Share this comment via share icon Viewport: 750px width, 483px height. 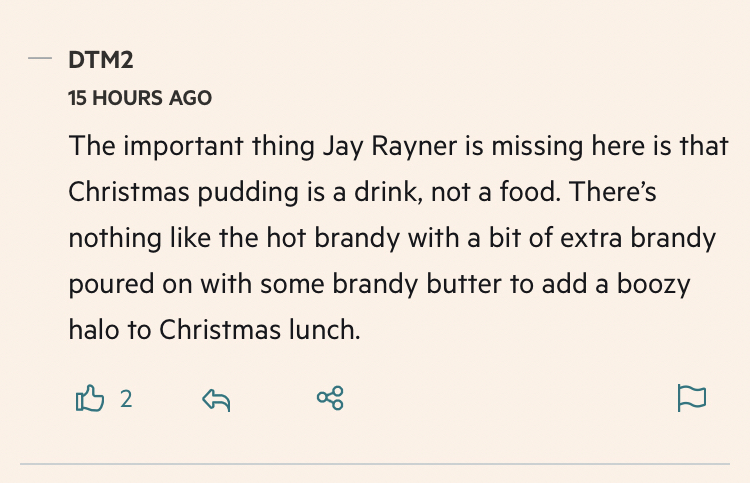(x=330, y=399)
